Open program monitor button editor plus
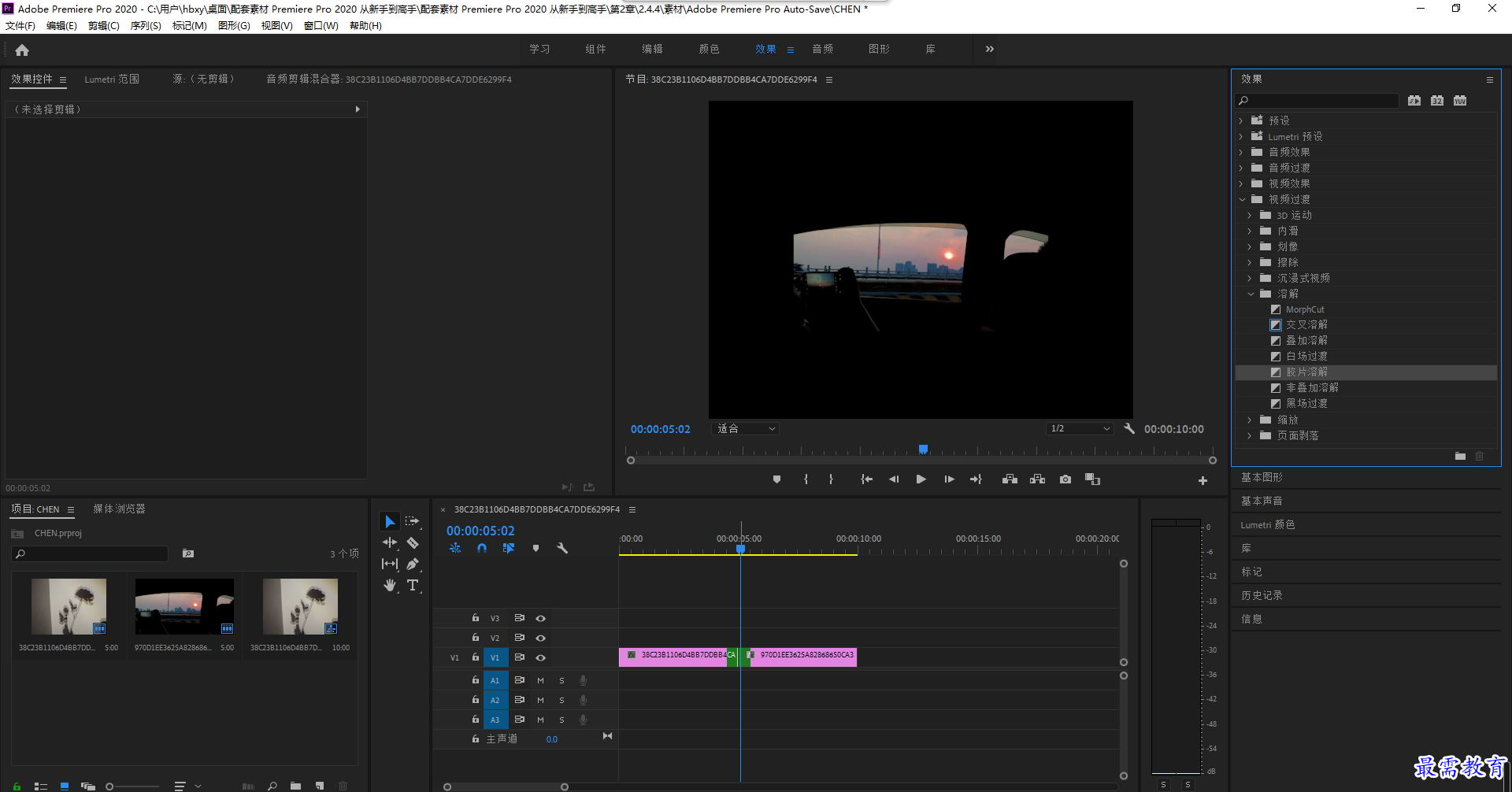Viewport: 1512px width, 792px height. click(x=1203, y=480)
